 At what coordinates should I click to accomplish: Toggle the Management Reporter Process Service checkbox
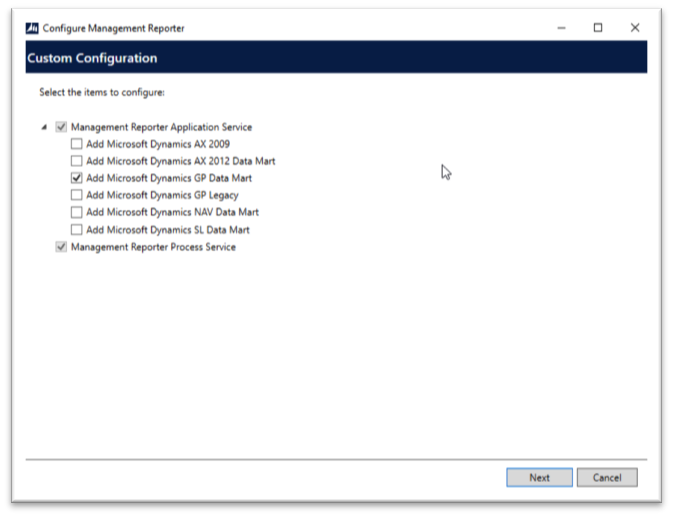pyautogui.click(x=61, y=247)
